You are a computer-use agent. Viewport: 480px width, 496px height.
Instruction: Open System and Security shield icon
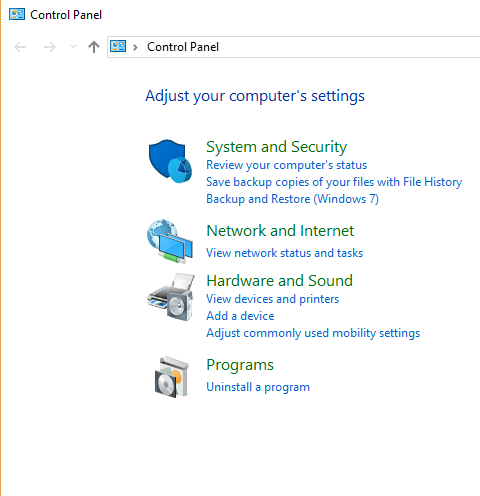pyautogui.click(x=170, y=161)
